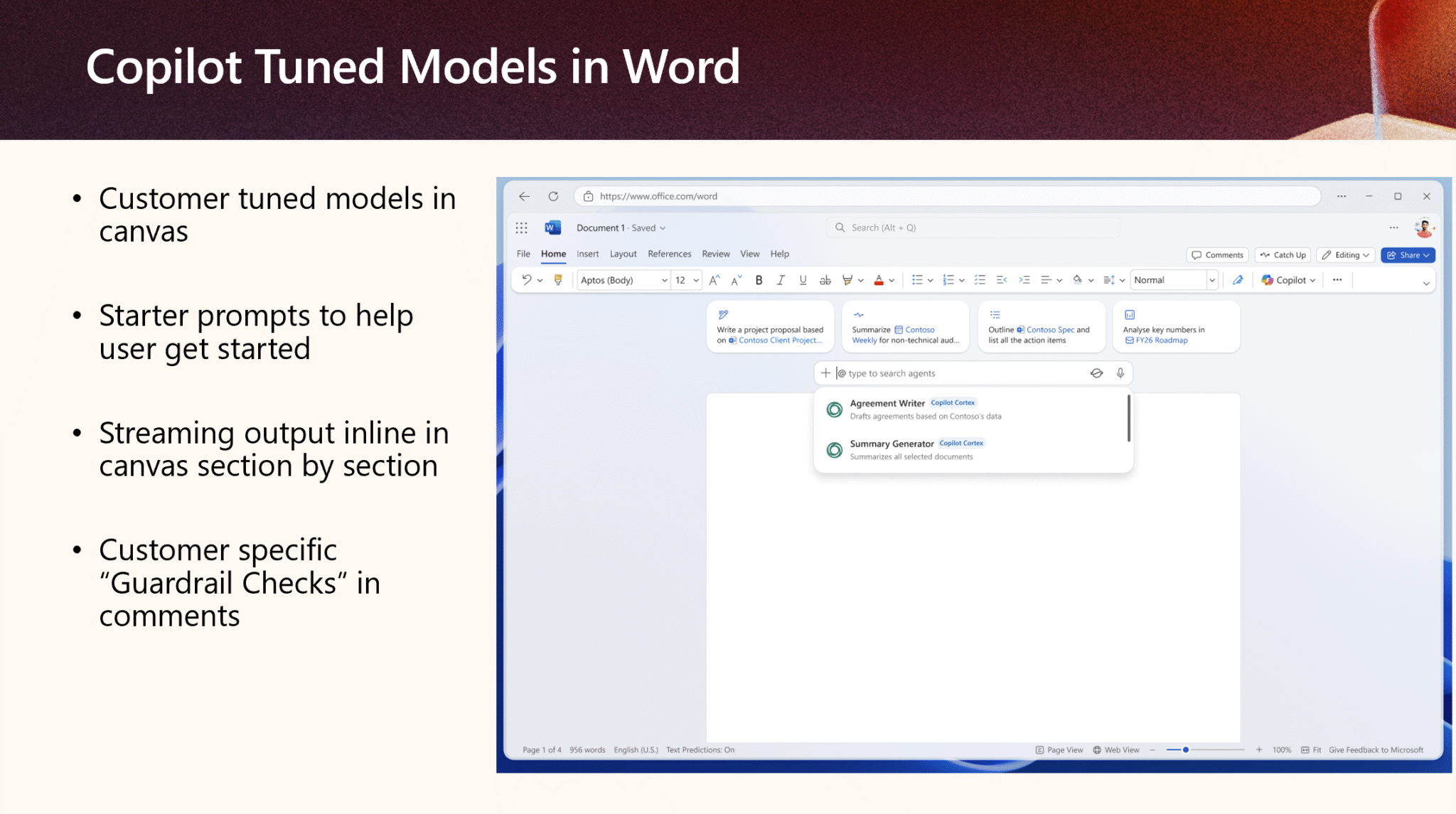Click the Bold formatting icon
1456x814 pixels.
pyautogui.click(x=759, y=280)
